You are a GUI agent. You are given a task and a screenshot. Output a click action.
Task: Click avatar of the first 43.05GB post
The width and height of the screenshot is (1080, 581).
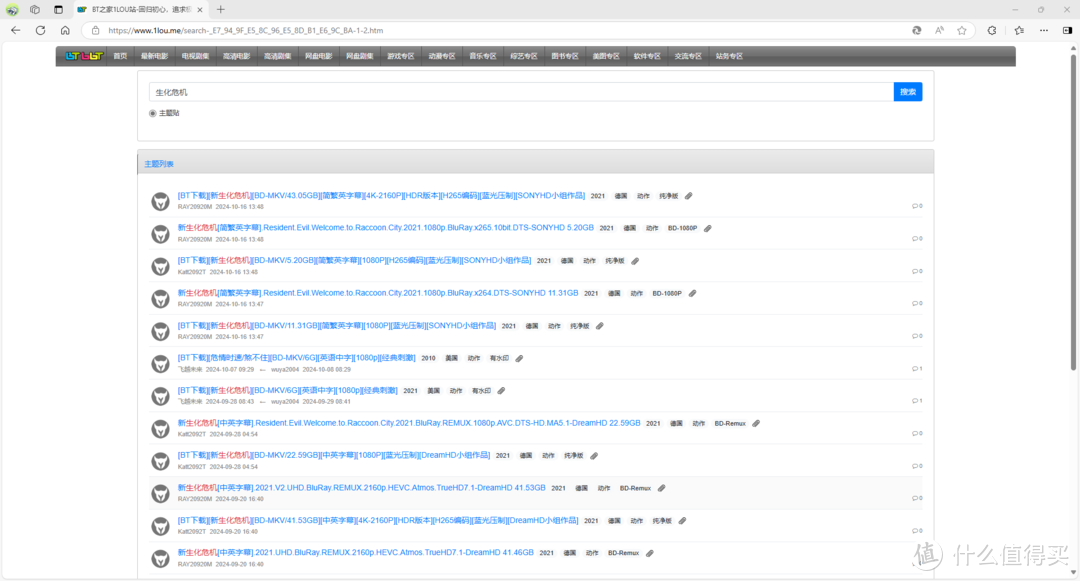[x=160, y=202]
